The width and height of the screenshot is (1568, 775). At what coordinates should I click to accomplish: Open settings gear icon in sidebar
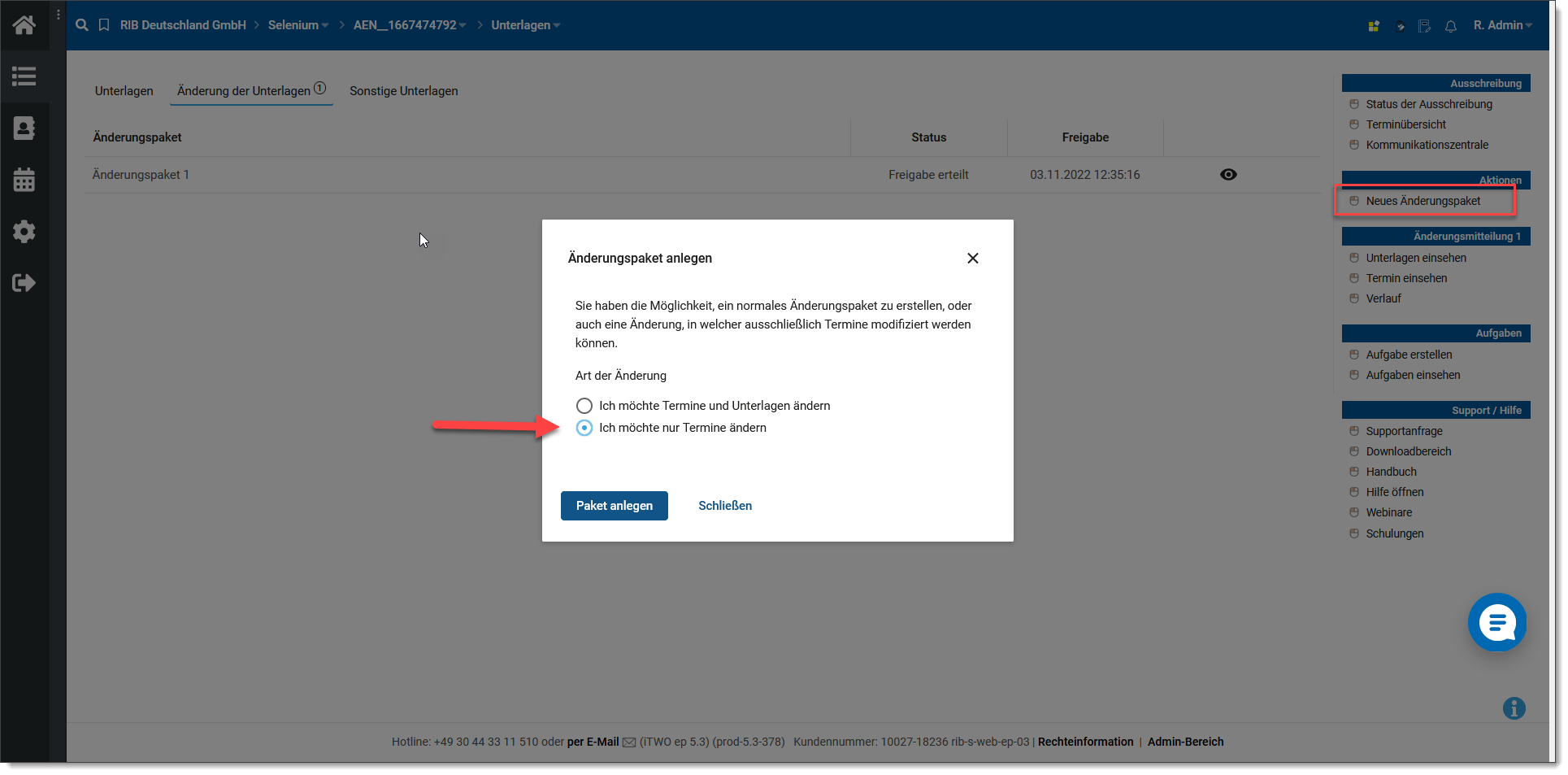pos(24,232)
